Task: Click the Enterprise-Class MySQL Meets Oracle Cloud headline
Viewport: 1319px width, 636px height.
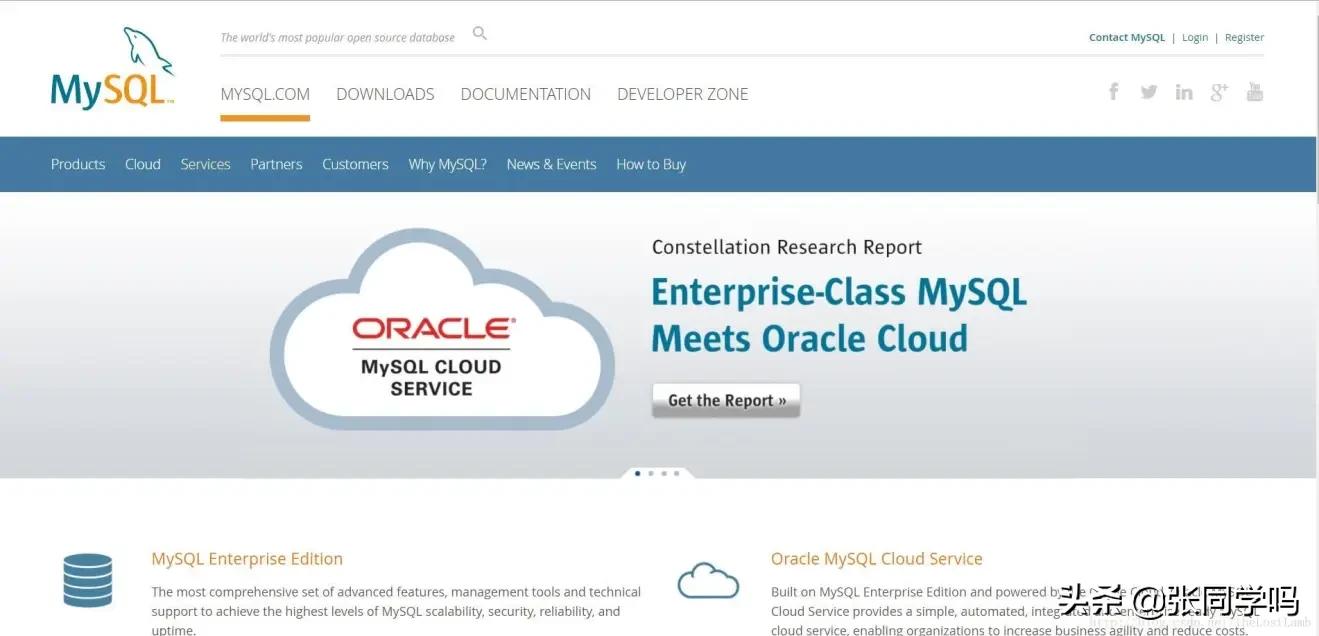Action: [x=839, y=315]
